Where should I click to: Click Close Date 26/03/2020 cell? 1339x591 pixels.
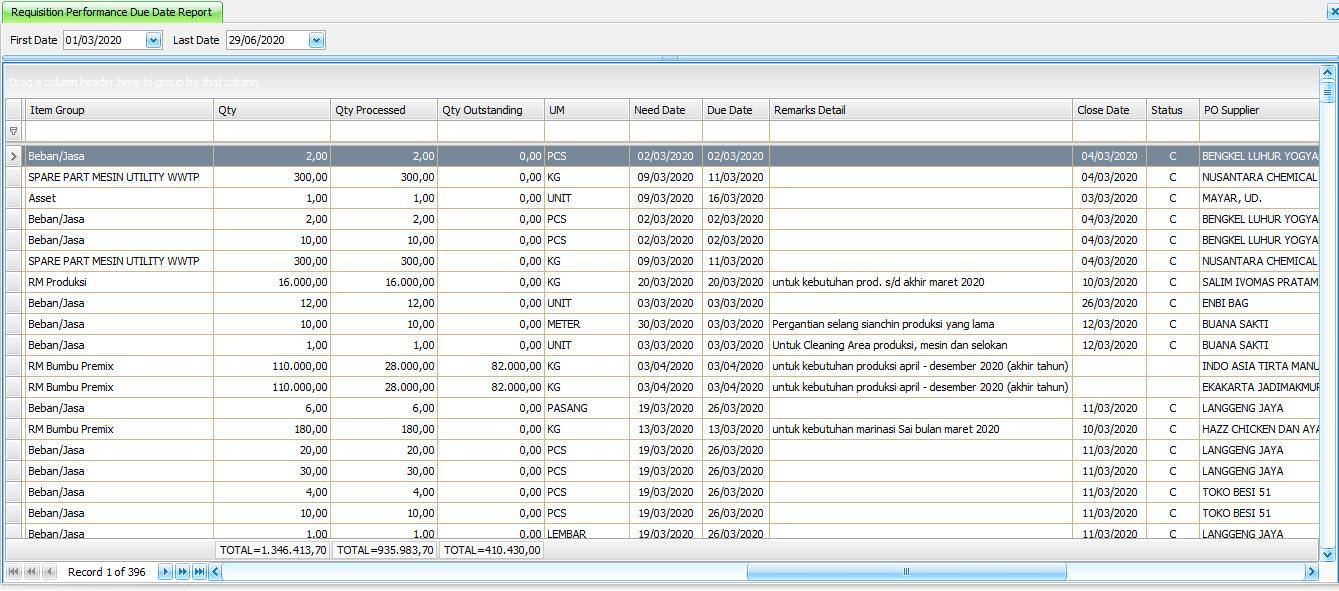click(1110, 303)
